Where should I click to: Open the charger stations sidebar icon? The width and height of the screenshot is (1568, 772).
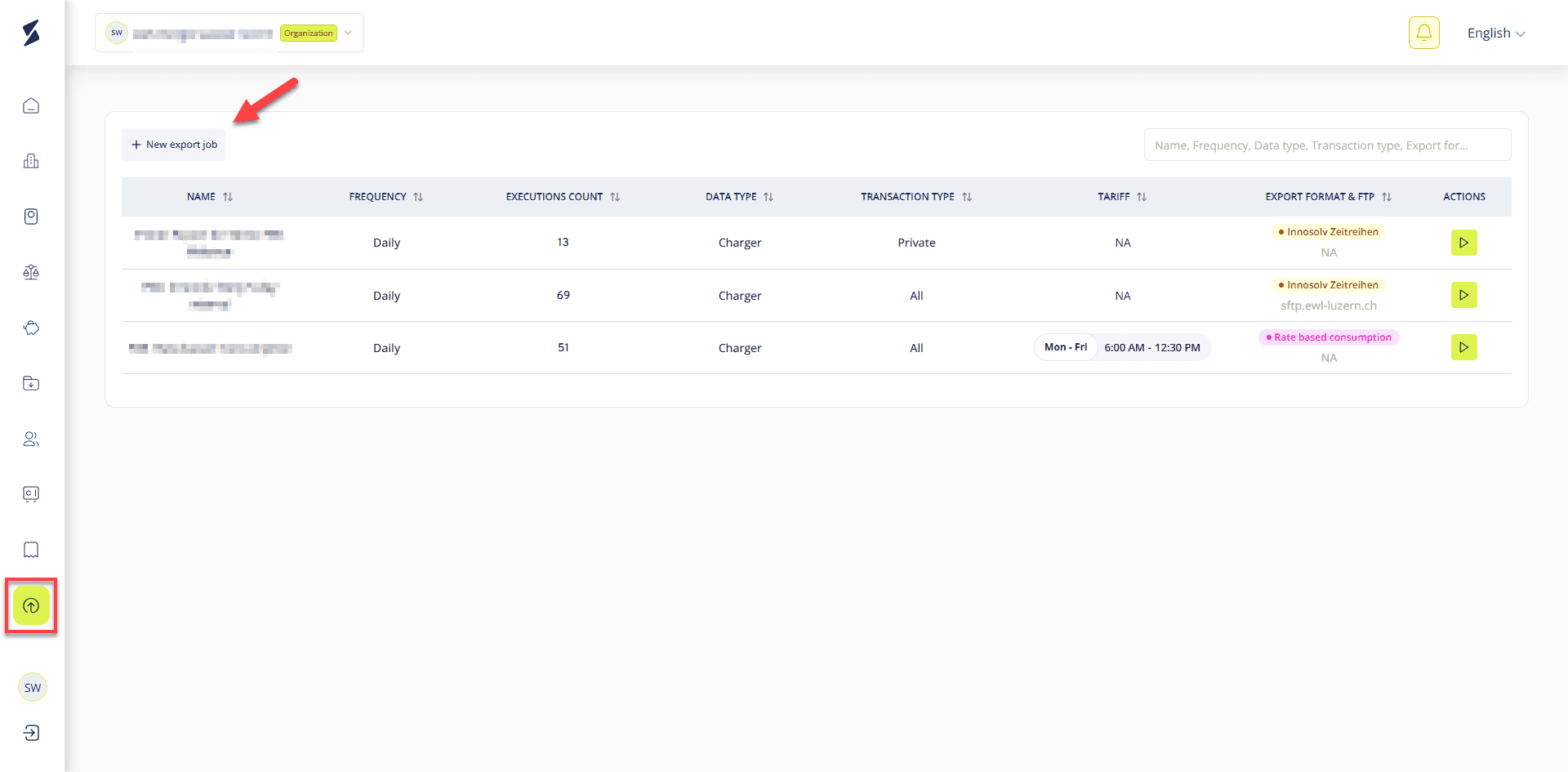coord(31,216)
